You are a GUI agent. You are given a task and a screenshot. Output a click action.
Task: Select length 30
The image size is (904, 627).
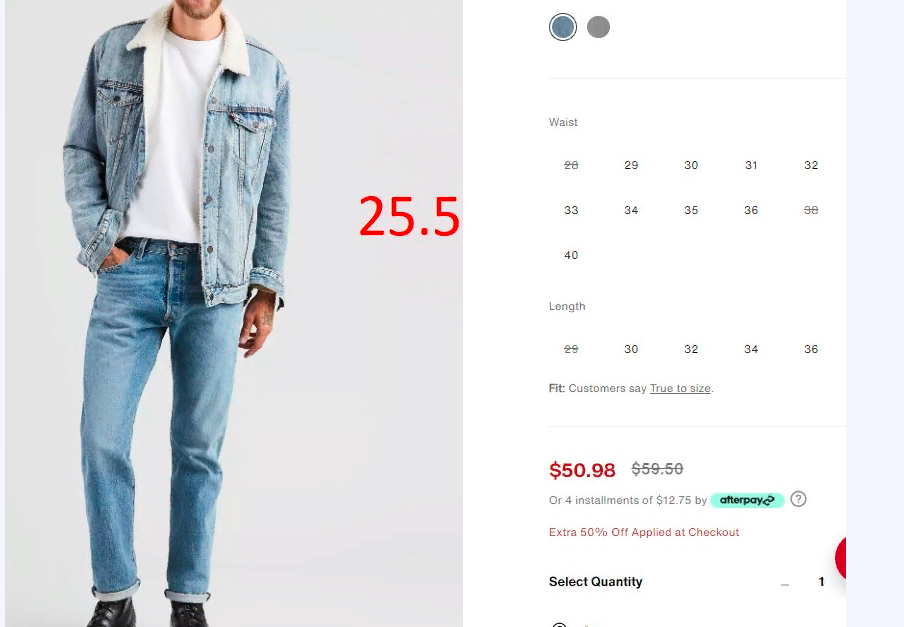coord(631,349)
